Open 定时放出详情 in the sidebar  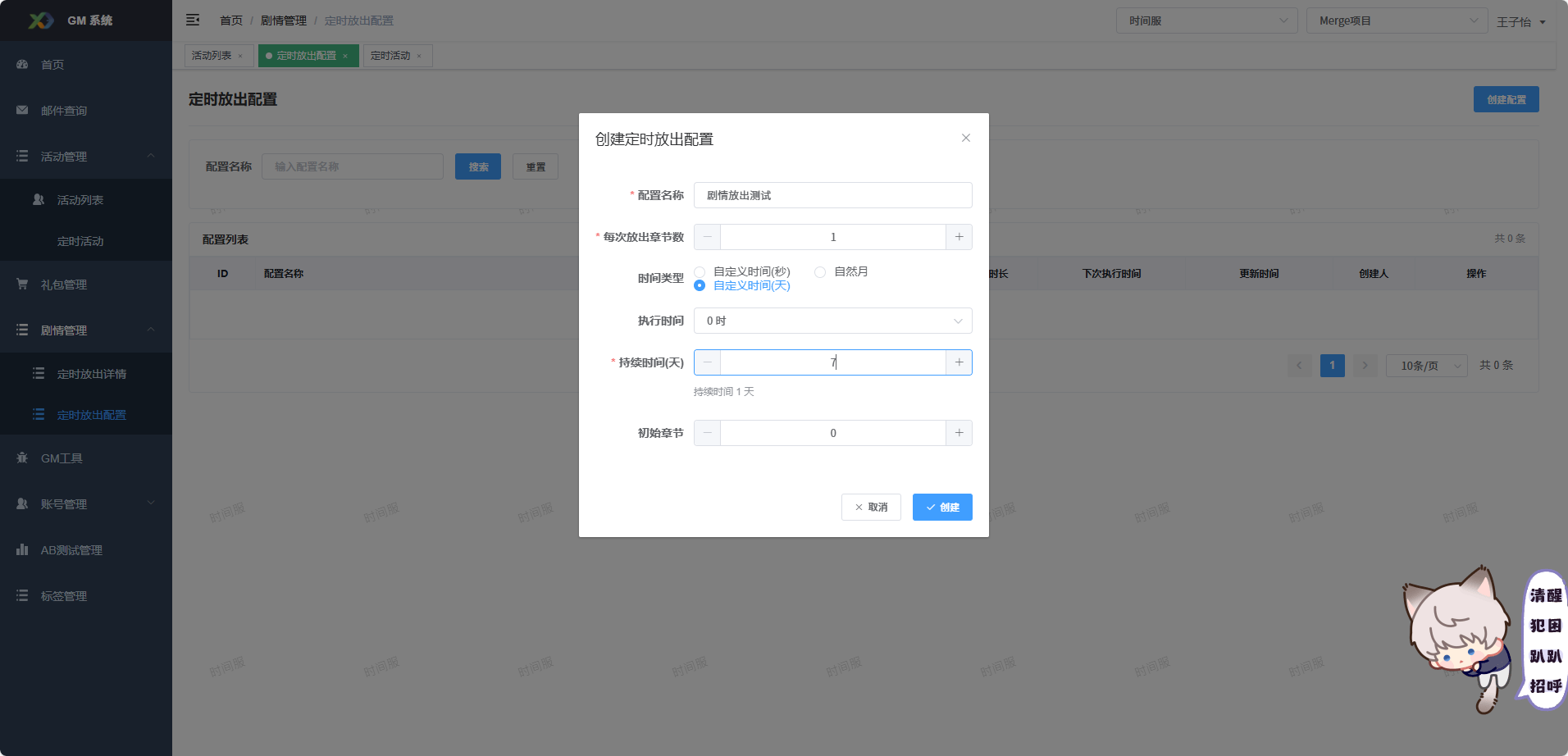(x=92, y=374)
